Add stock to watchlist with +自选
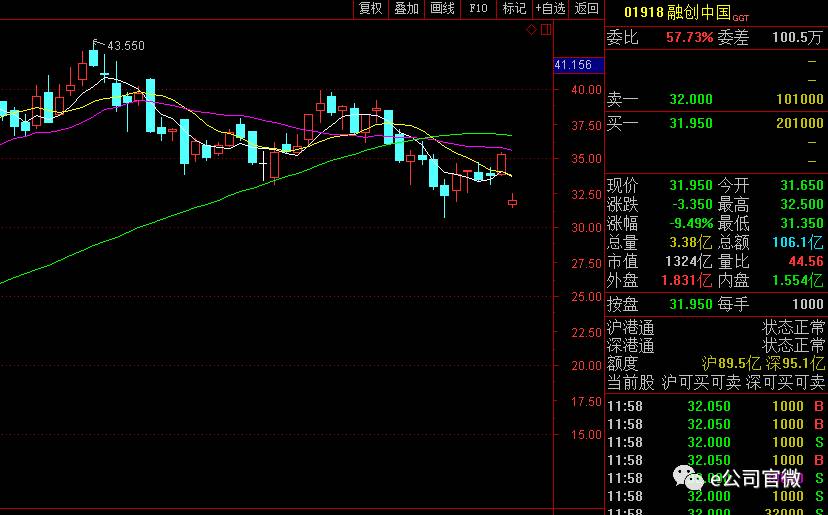 550,8
